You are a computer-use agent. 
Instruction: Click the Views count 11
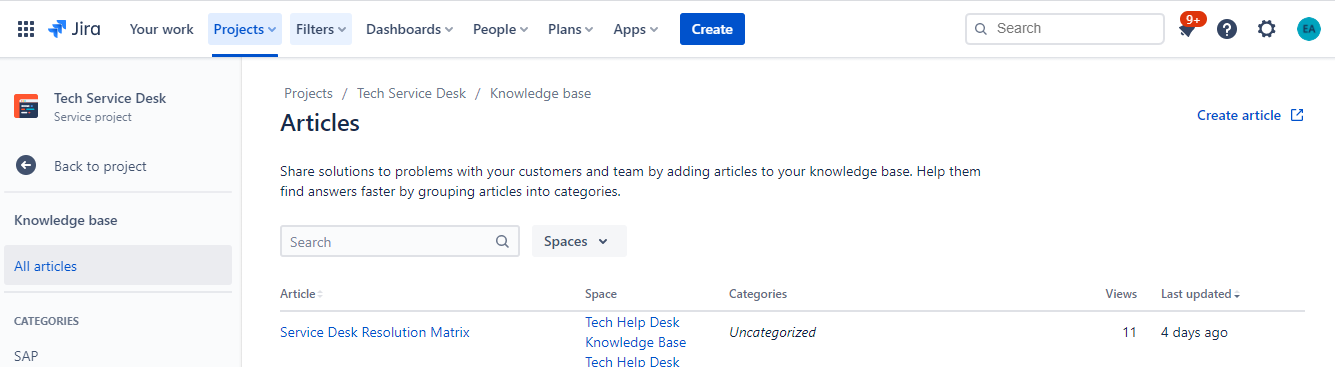tap(1129, 332)
